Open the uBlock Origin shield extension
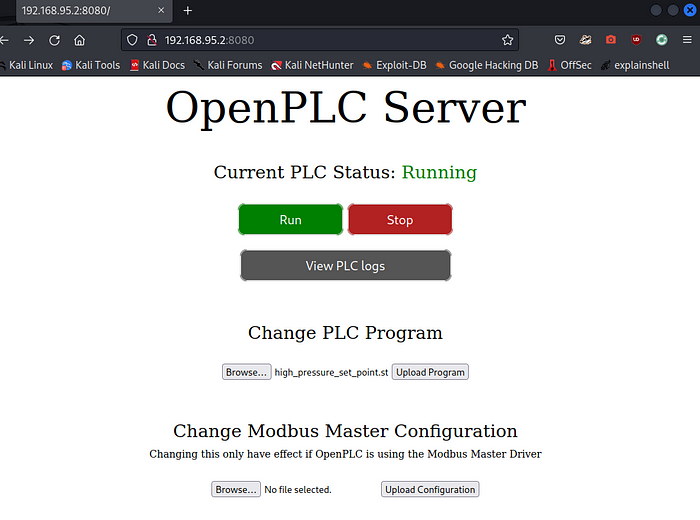The height and width of the screenshot is (520, 700). [636, 40]
